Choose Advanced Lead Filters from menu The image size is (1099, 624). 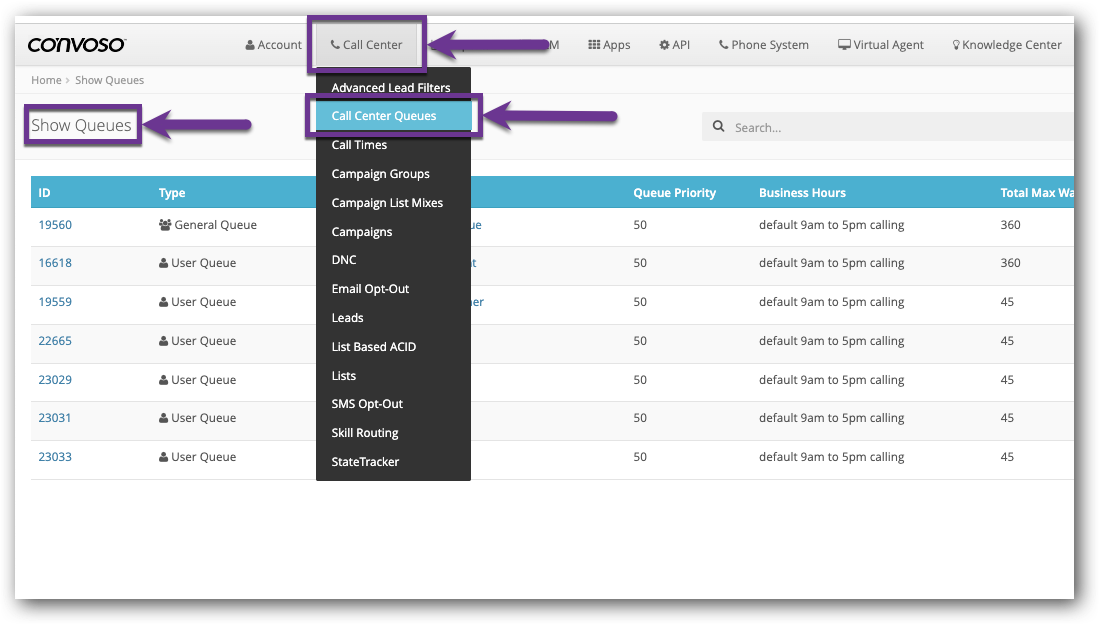(391, 88)
